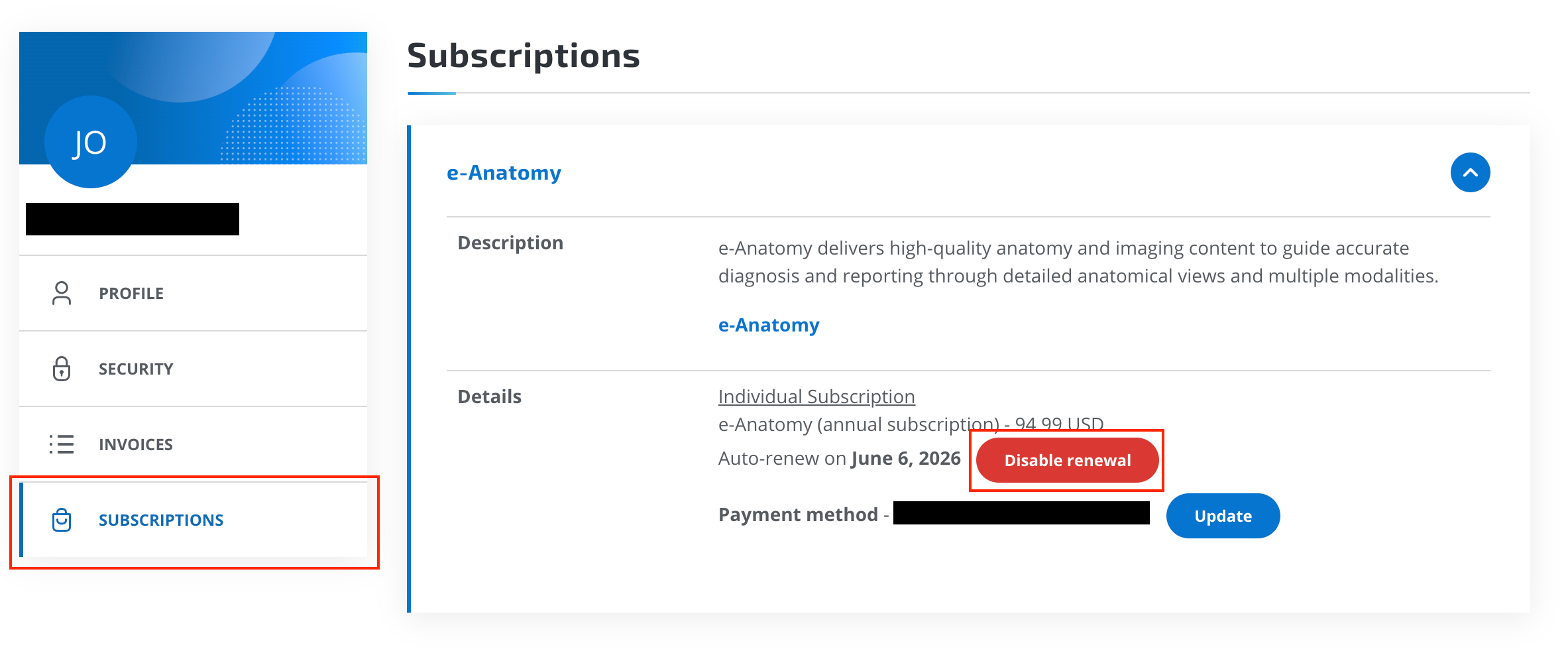This screenshot has width=1568, height=667.
Task: Open the Individual Subscription link
Action: pos(816,396)
